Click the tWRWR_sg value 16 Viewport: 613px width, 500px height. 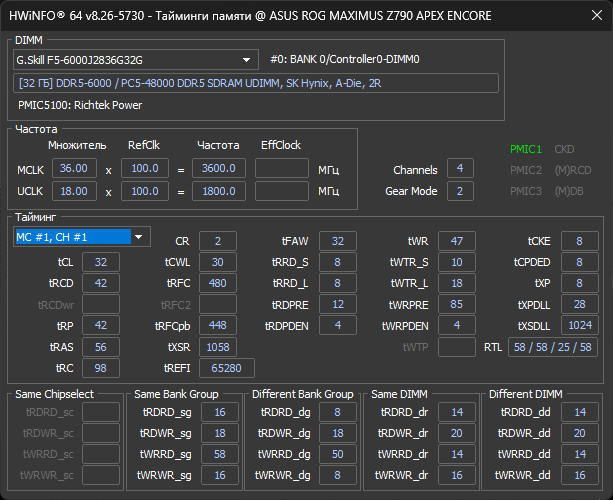coord(220,475)
